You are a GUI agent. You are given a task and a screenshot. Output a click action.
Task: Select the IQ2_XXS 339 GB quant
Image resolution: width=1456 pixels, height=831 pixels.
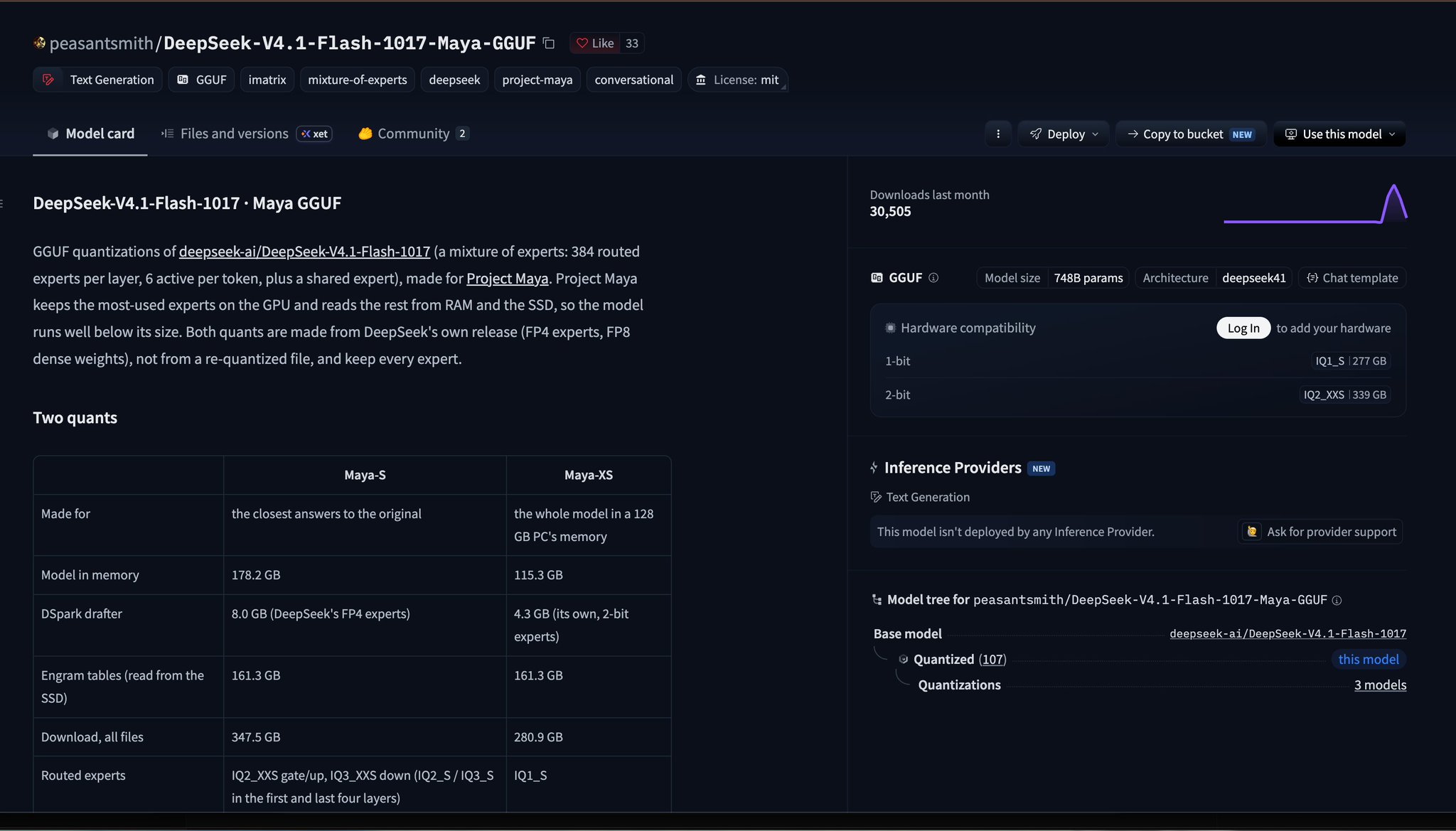[x=1345, y=395]
